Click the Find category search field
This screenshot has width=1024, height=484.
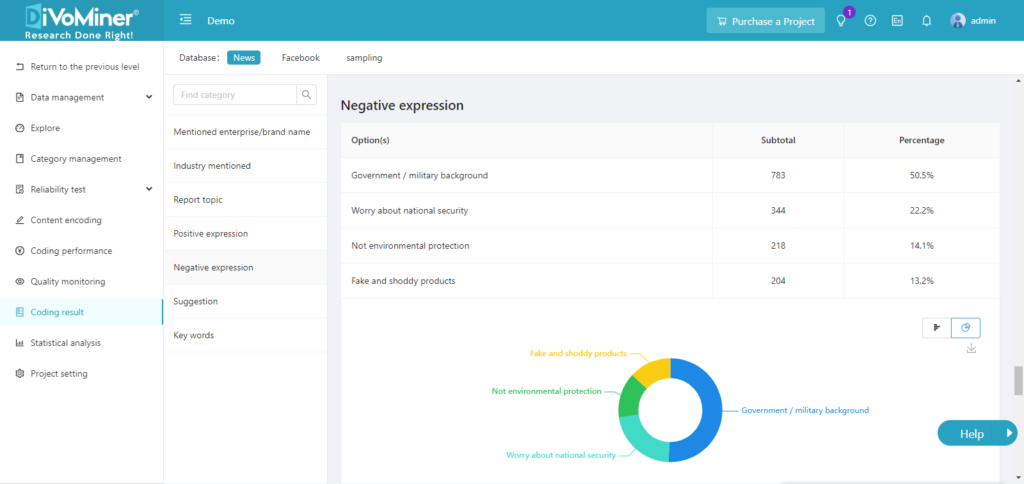pyautogui.click(x=235, y=95)
